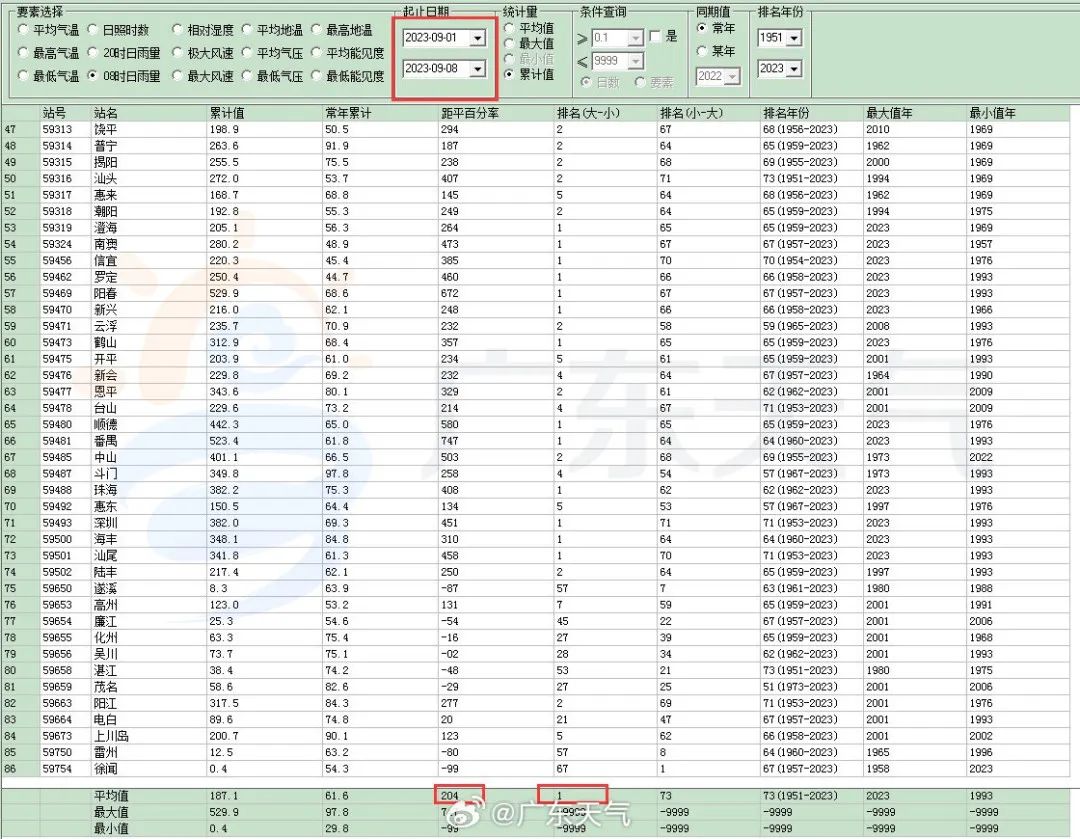The height and width of the screenshot is (839, 1080).
Task: Select the 平均能见度 radio button
Action: tap(316, 52)
